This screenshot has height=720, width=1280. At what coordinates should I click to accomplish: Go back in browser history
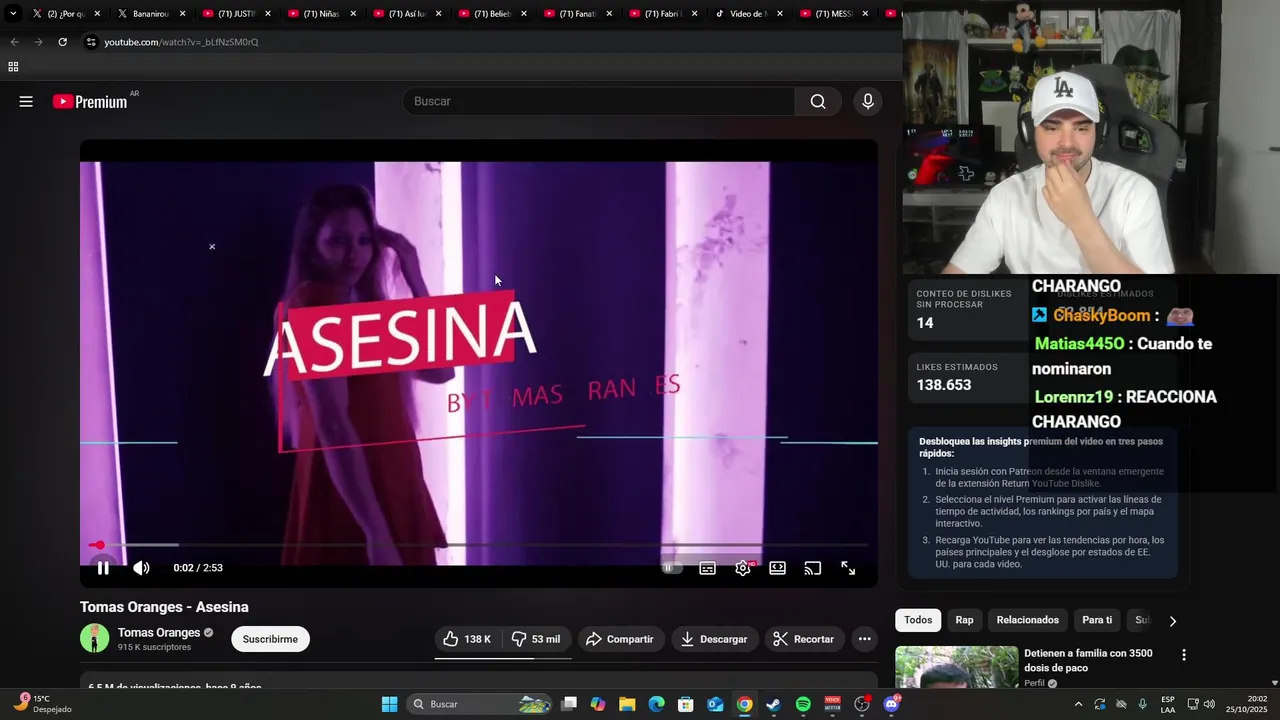coord(14,42)
